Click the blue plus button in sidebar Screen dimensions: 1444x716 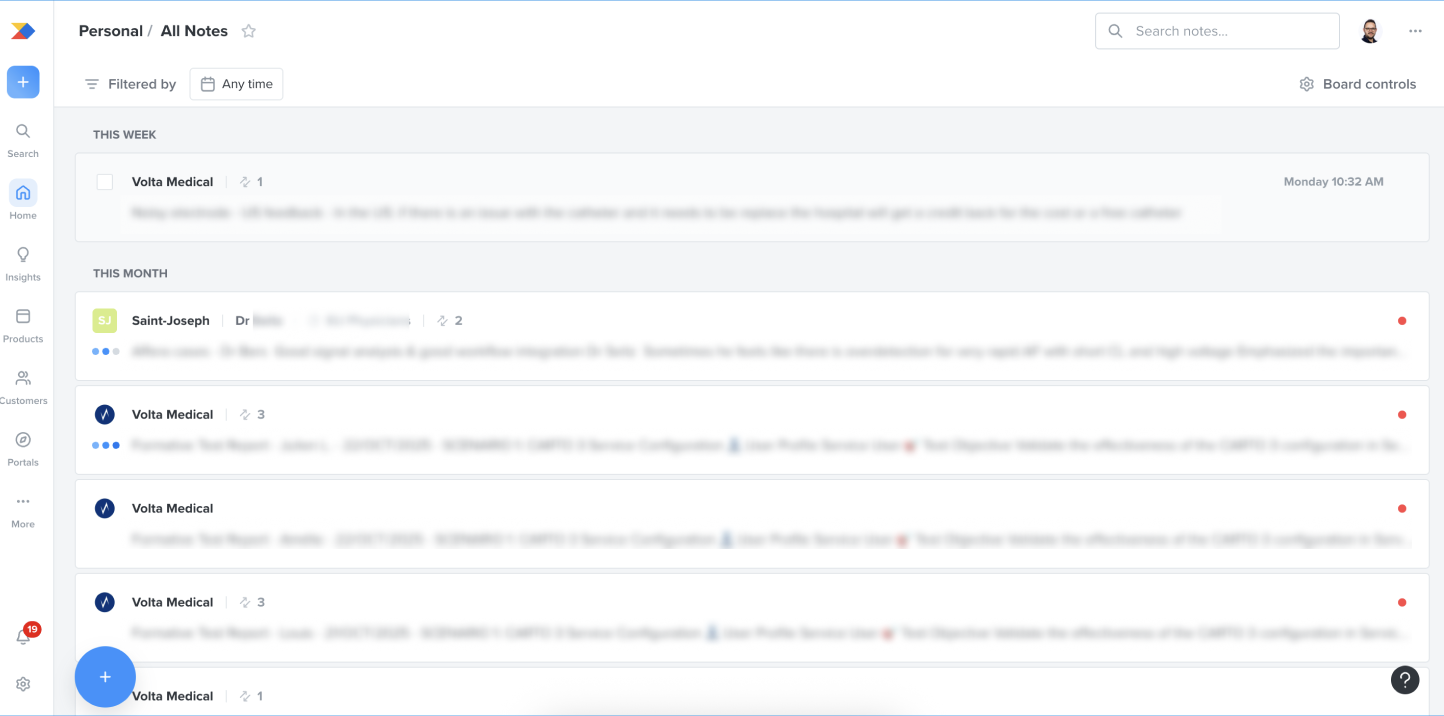[23, 82]
